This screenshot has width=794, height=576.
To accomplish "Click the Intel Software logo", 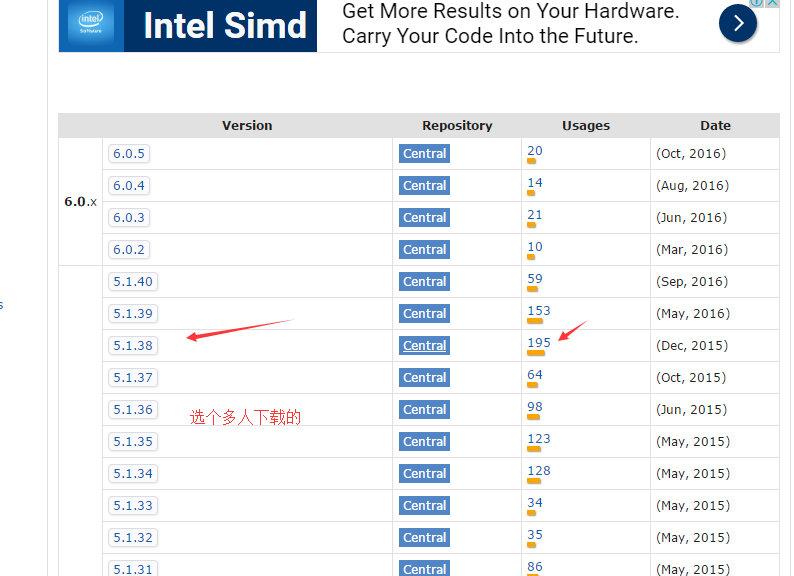I will pyautogui.click(x=91, y=23).
